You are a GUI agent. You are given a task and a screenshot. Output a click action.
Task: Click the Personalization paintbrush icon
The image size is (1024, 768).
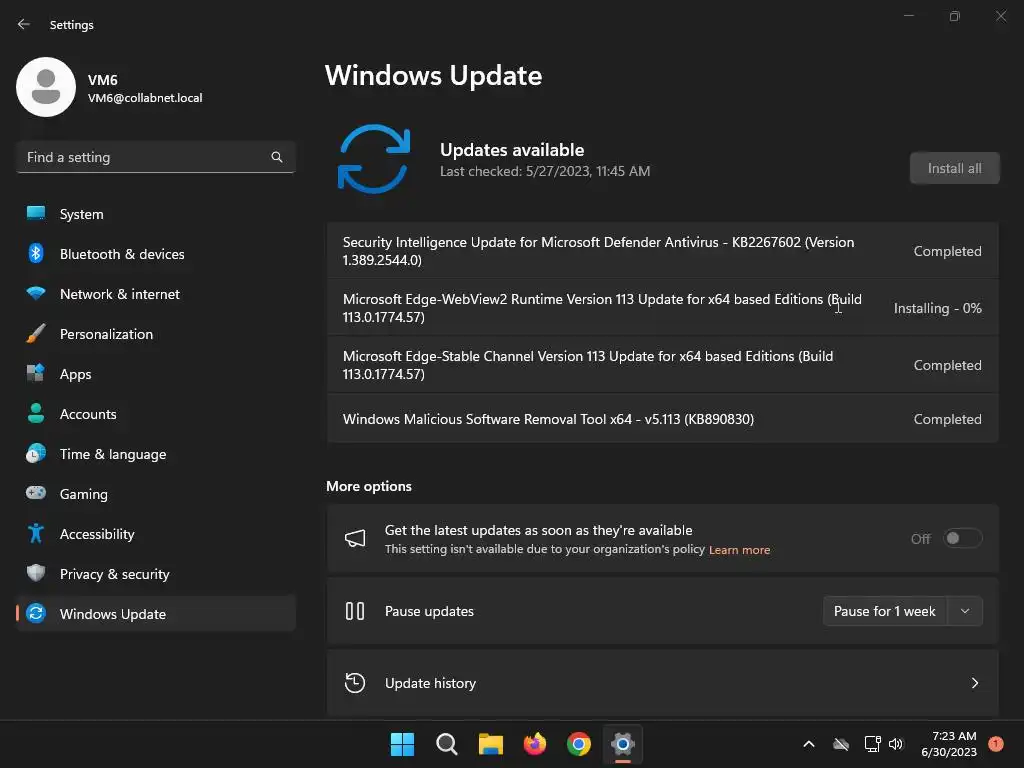[x=36, y=334]
